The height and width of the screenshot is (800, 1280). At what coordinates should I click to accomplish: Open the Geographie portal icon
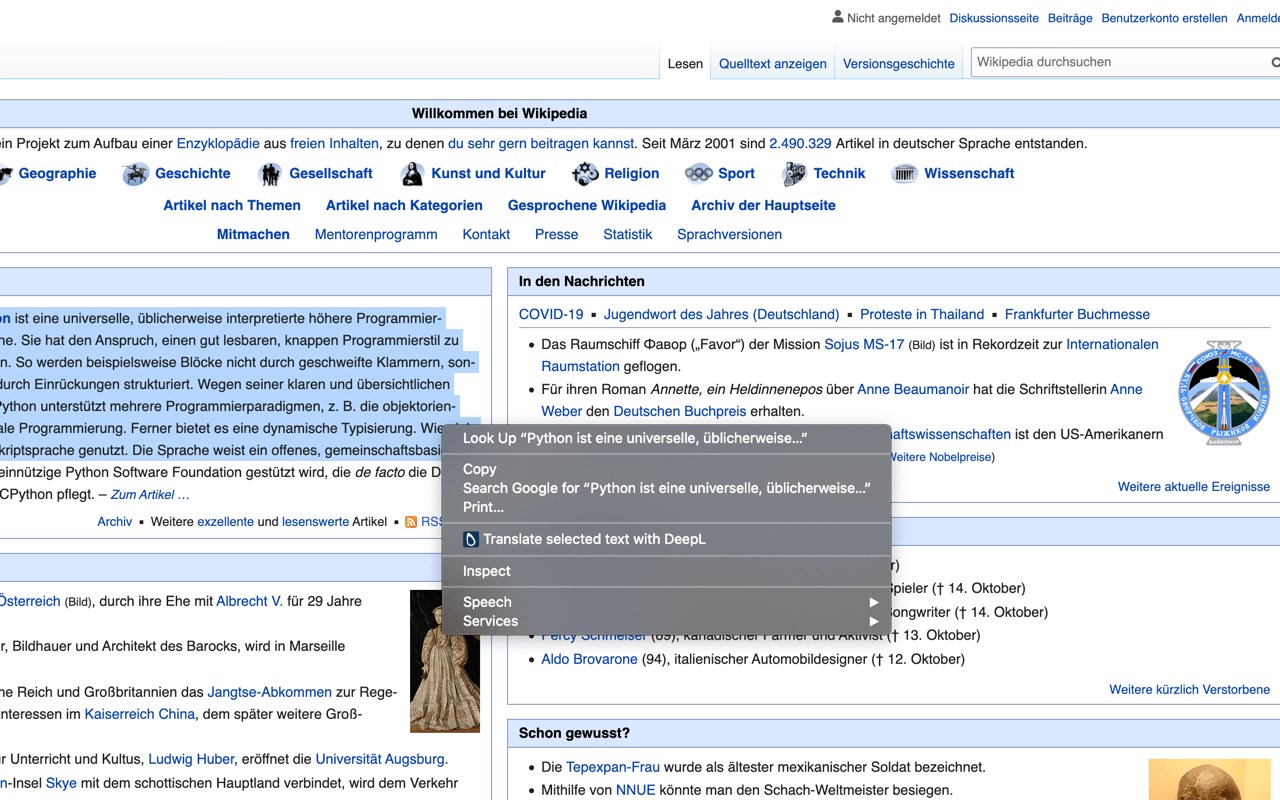(5, 174)
